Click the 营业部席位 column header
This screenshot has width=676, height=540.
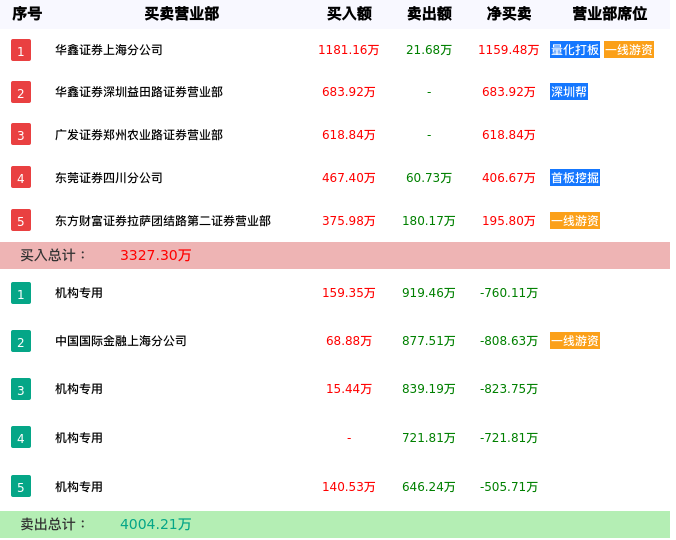pyautogui.click(x=610, y=14)
